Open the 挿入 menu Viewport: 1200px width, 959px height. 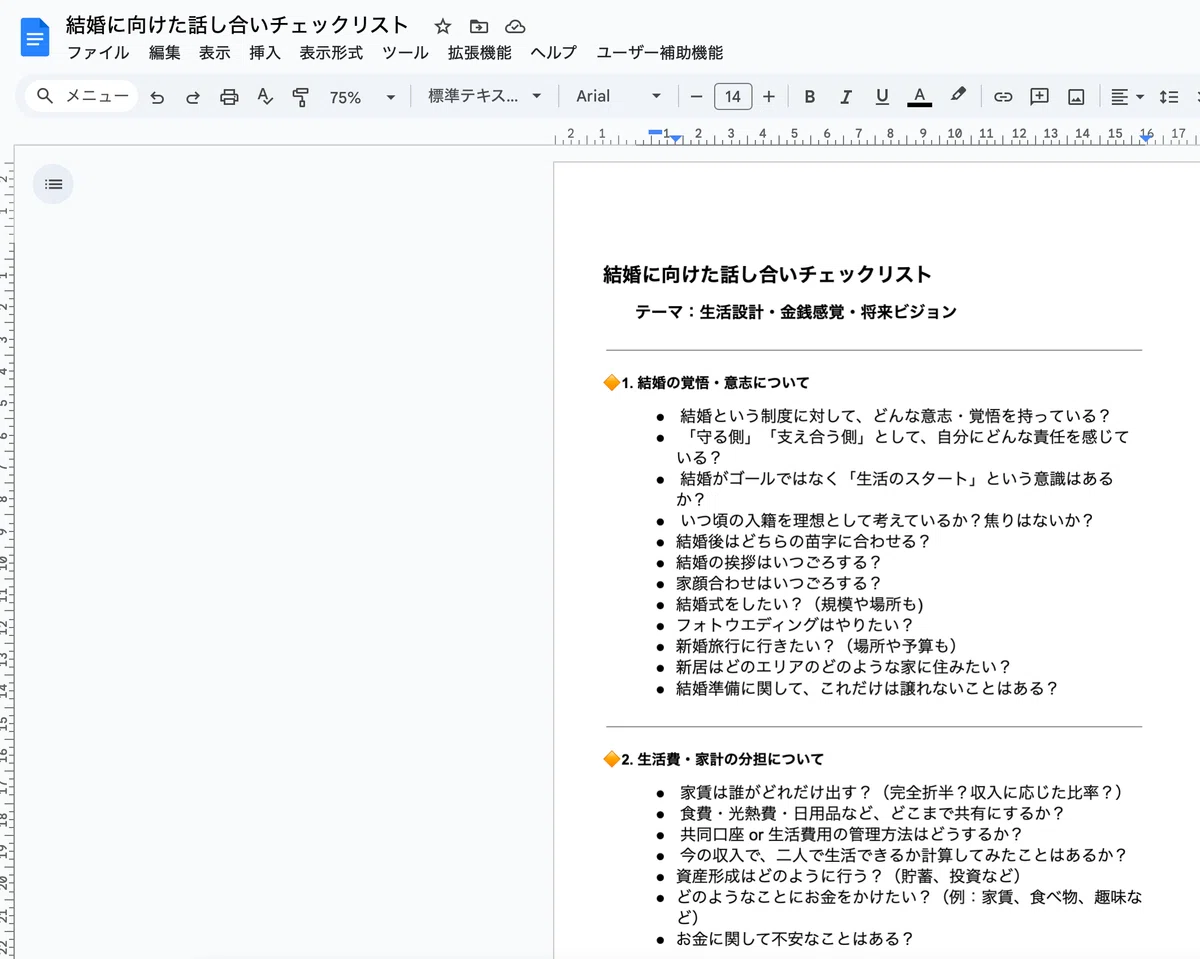265,53
